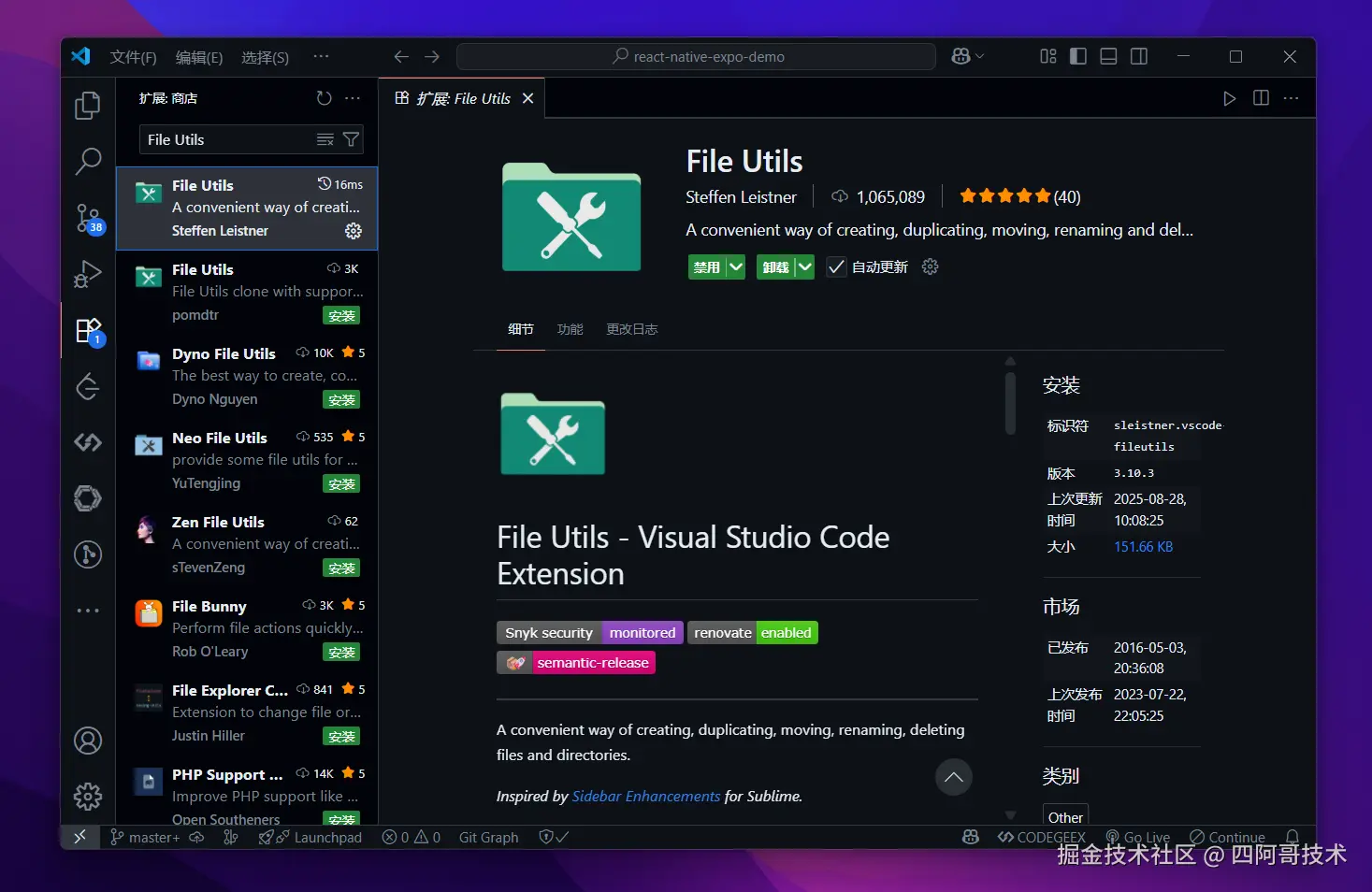Open Copilot dropdown chevron in title bar
The height and width of the screenshot is (892, 1372).
[980, 56]
